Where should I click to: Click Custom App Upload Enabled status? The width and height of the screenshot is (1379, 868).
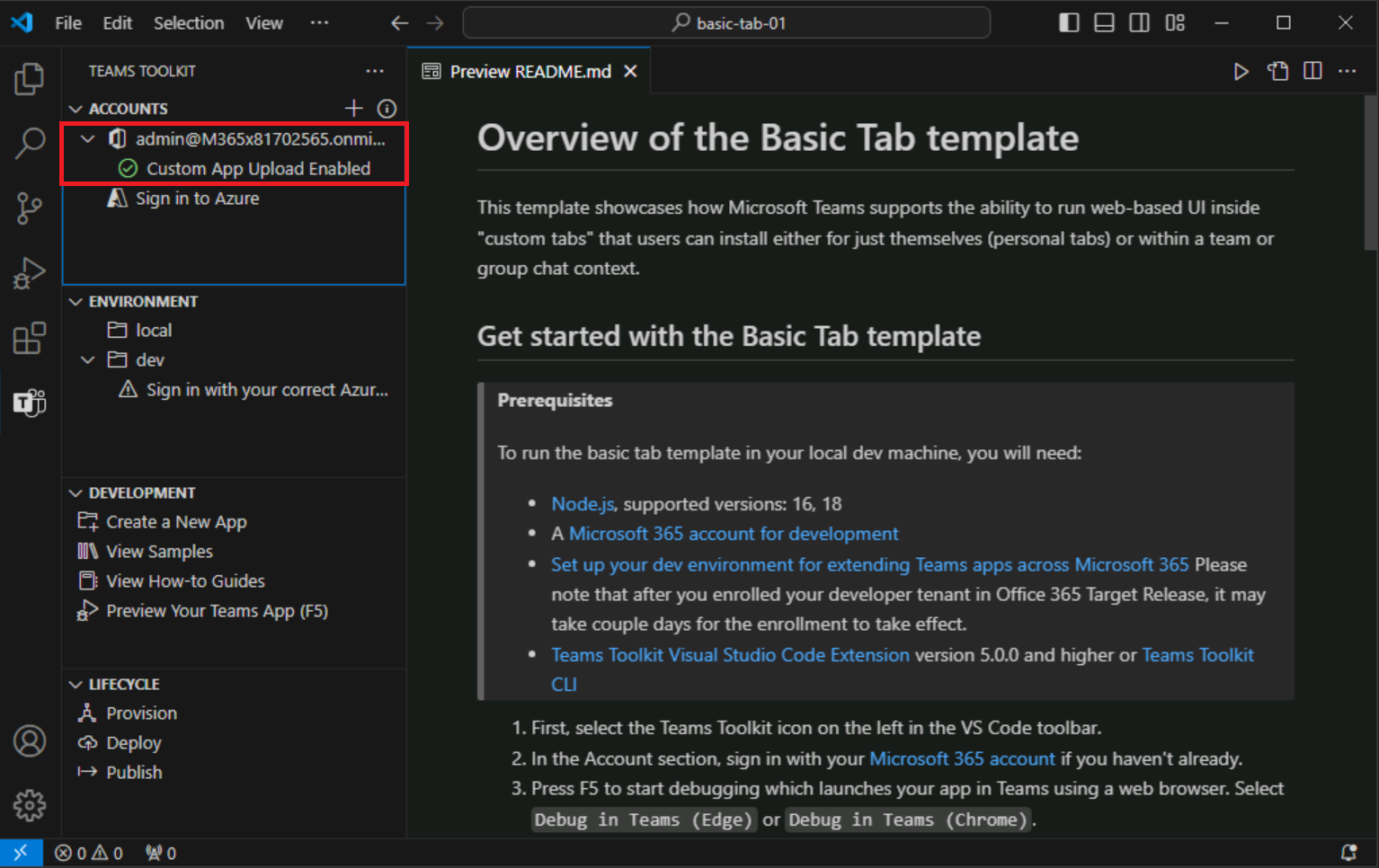click(x=258, y=169)
